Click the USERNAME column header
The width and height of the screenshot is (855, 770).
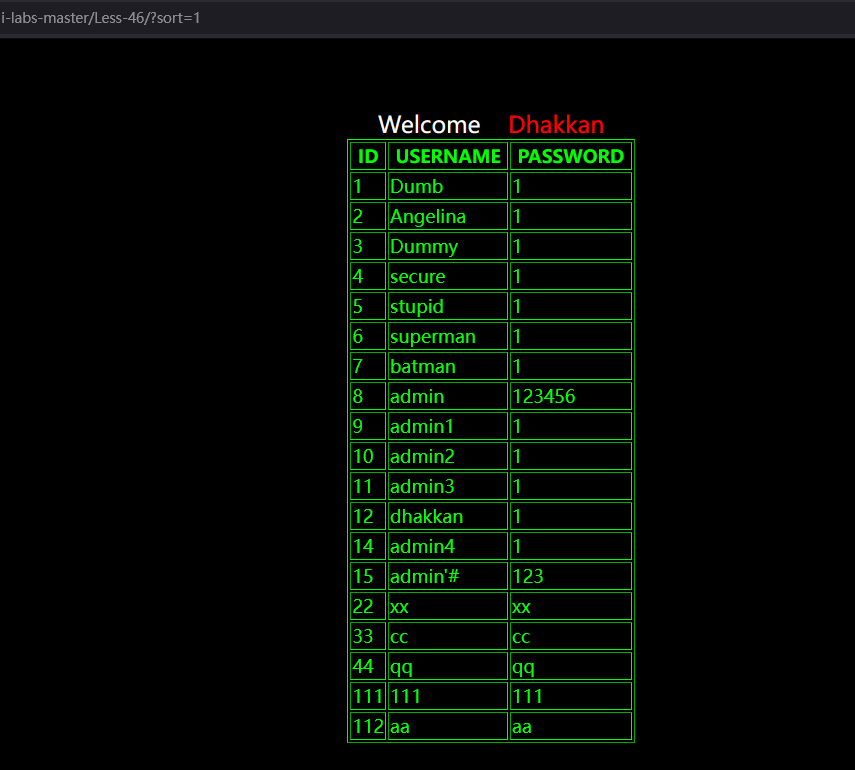click(x=448, y=157)
